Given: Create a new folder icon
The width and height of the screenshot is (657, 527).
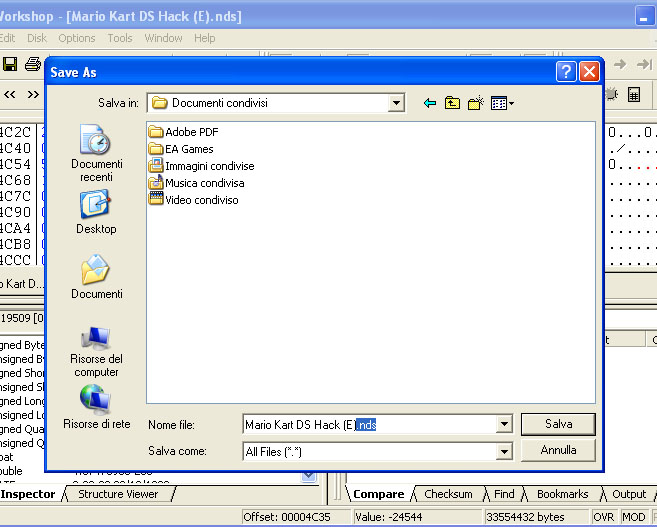Looking at the screenshot, I should (x=476, y=103).
